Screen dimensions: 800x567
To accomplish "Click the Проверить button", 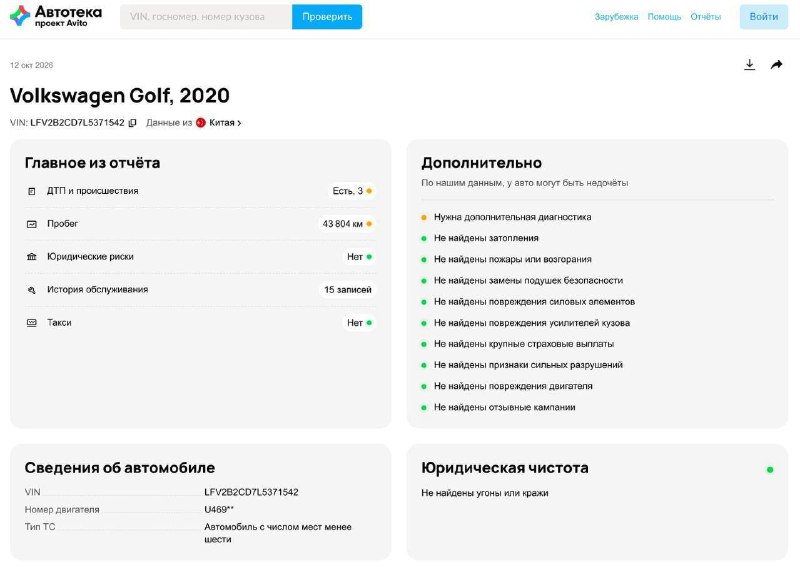I will click(327, 17).
